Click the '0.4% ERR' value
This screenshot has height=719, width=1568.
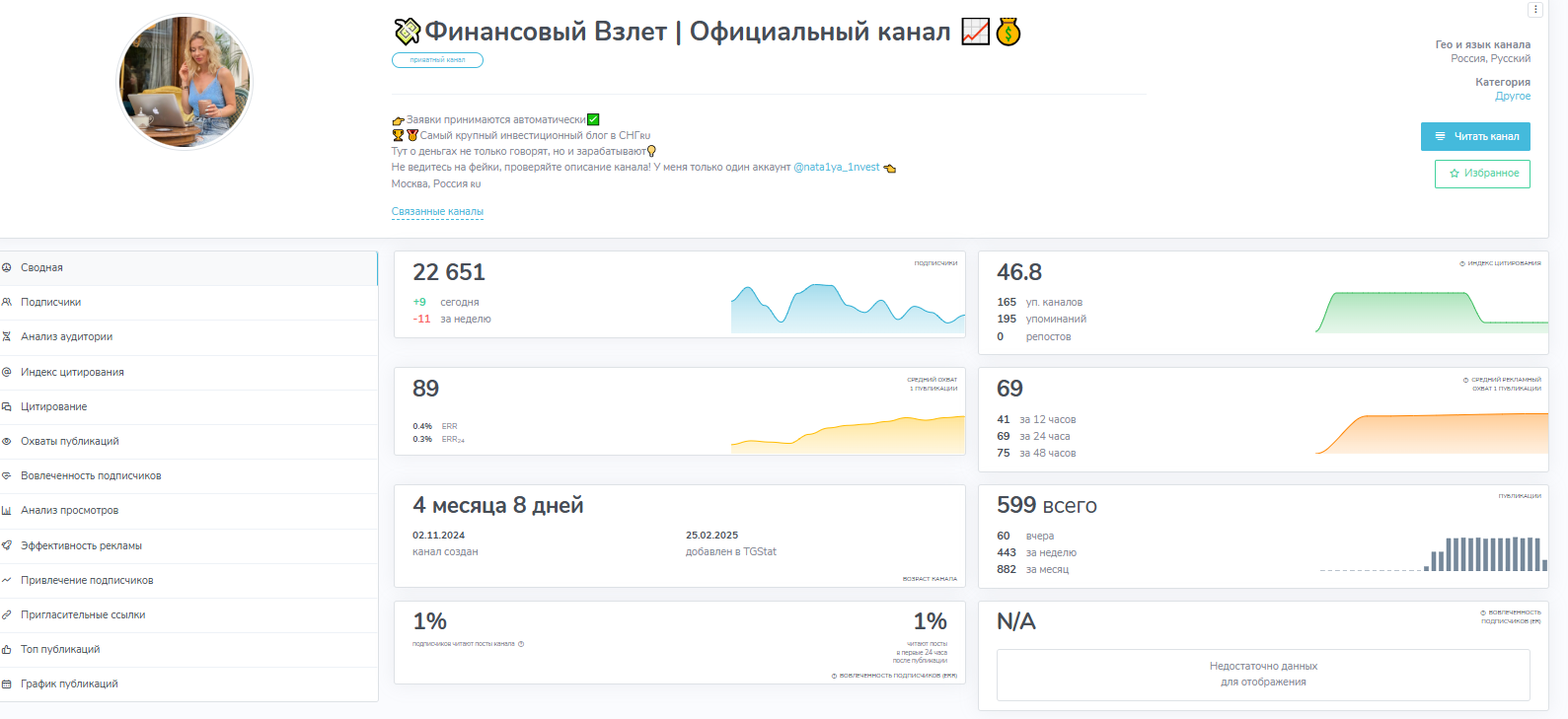coord(435,427)
